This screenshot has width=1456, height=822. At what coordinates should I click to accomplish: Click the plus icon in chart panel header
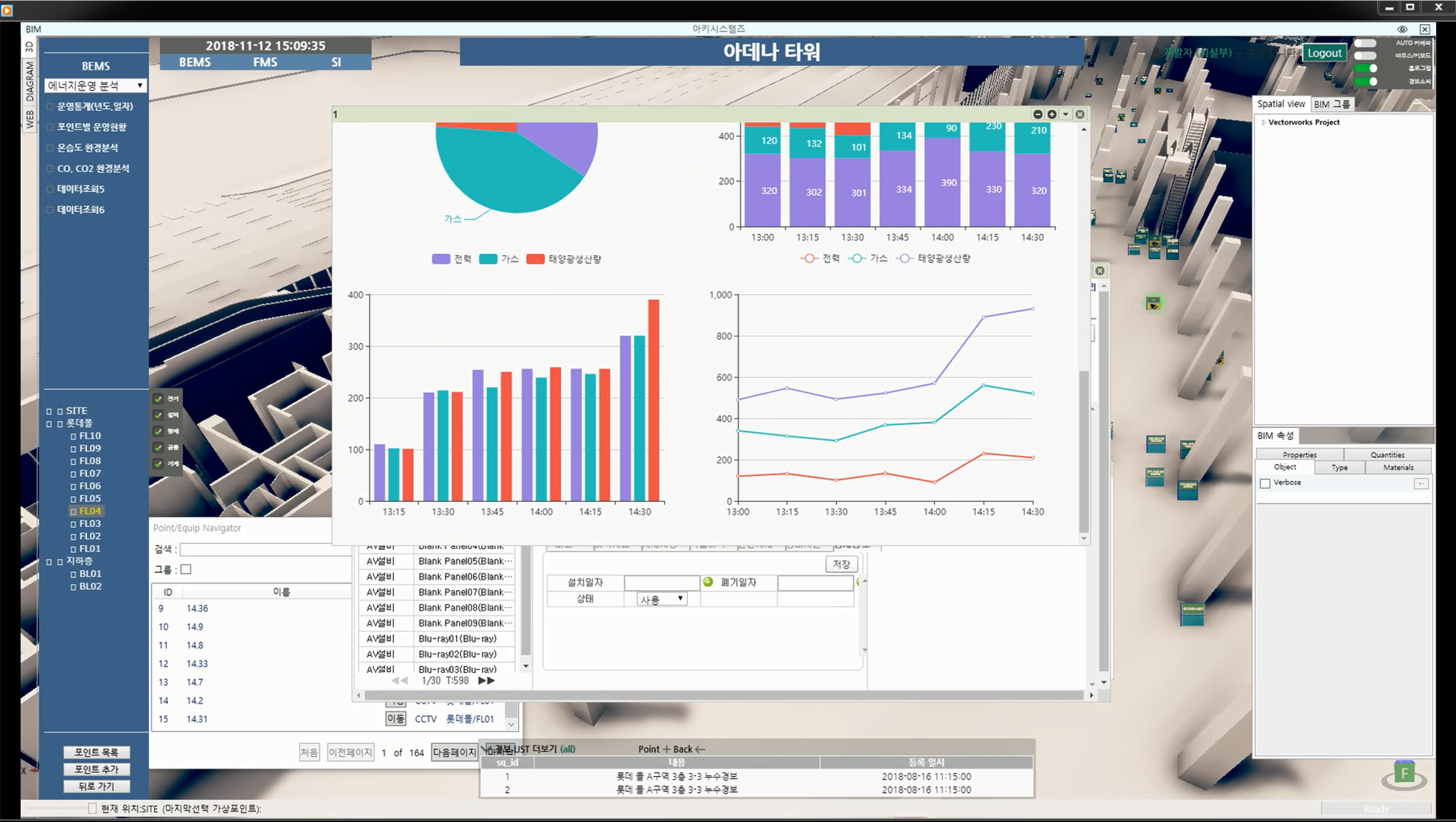pyautogui.click(x=1052, y=114)
